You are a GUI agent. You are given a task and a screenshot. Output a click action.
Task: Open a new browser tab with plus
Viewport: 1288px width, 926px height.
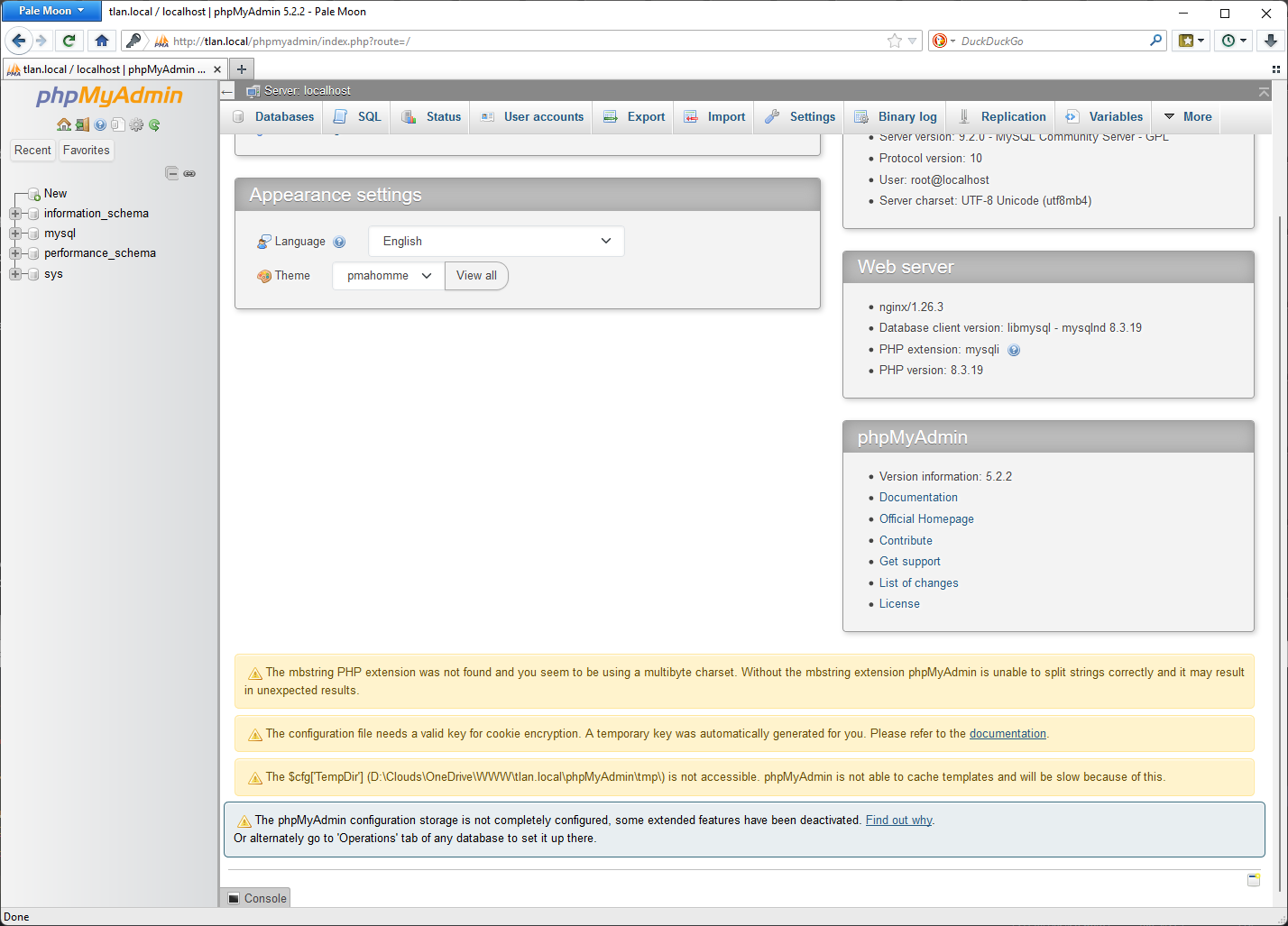point(242,69)
